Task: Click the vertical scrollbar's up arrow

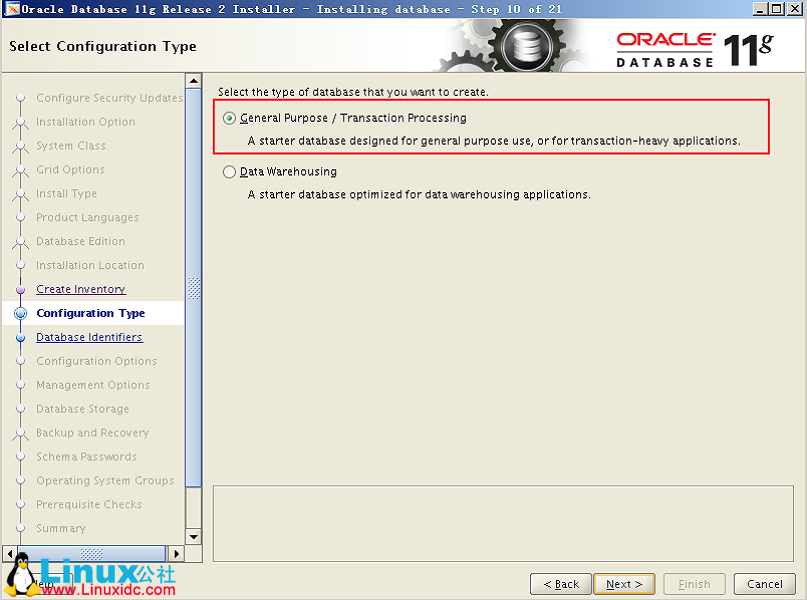Action: [x=194, y=80]
